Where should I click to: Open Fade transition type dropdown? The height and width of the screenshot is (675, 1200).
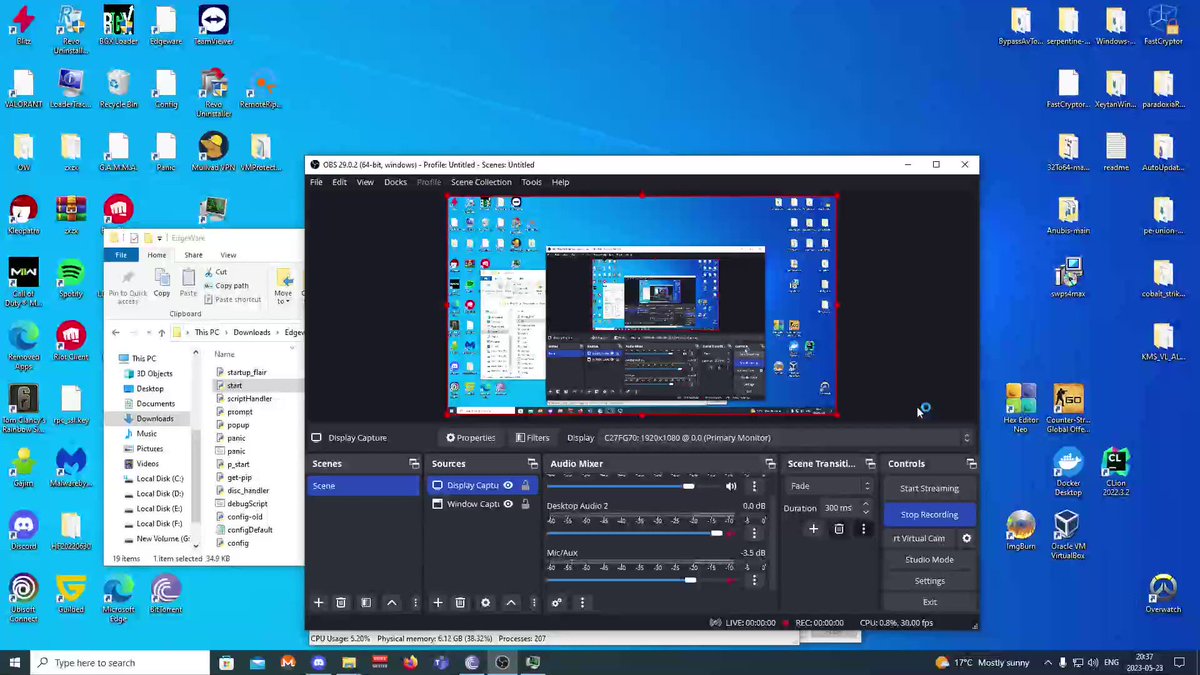(x=829, y=486)
